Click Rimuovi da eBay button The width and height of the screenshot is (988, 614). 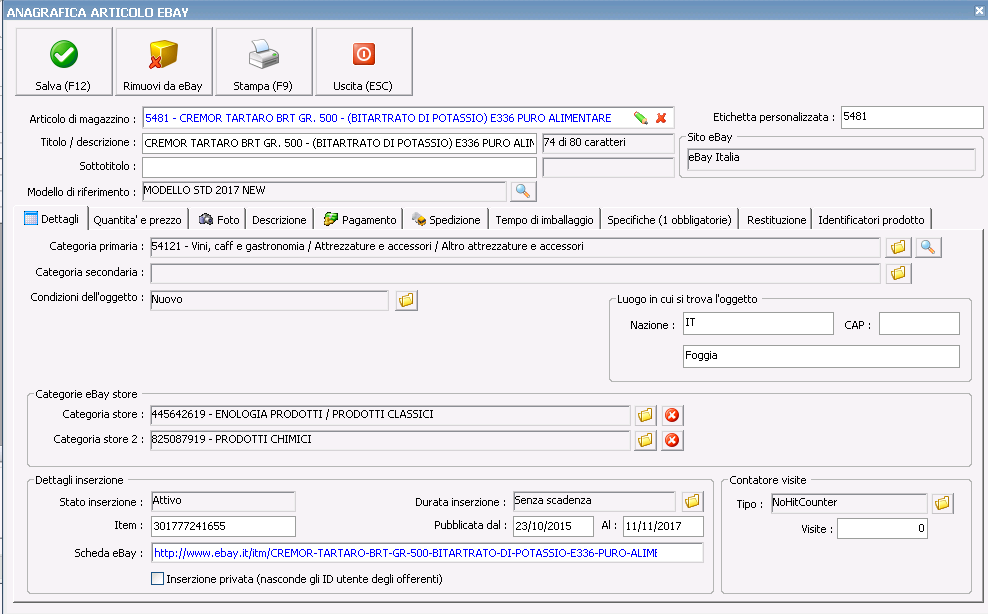pyautogui.click(x=163, y=62)
